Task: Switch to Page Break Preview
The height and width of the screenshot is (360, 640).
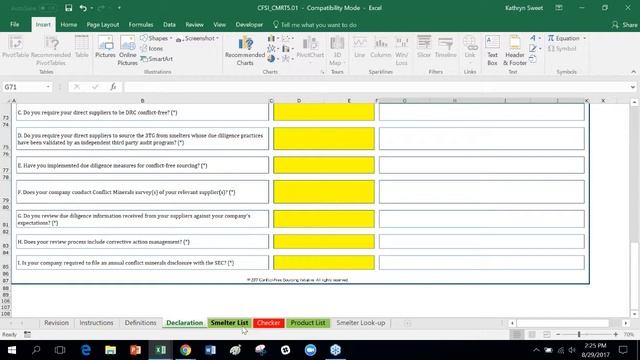Action: pyautogui.click(x=547, y=334)
